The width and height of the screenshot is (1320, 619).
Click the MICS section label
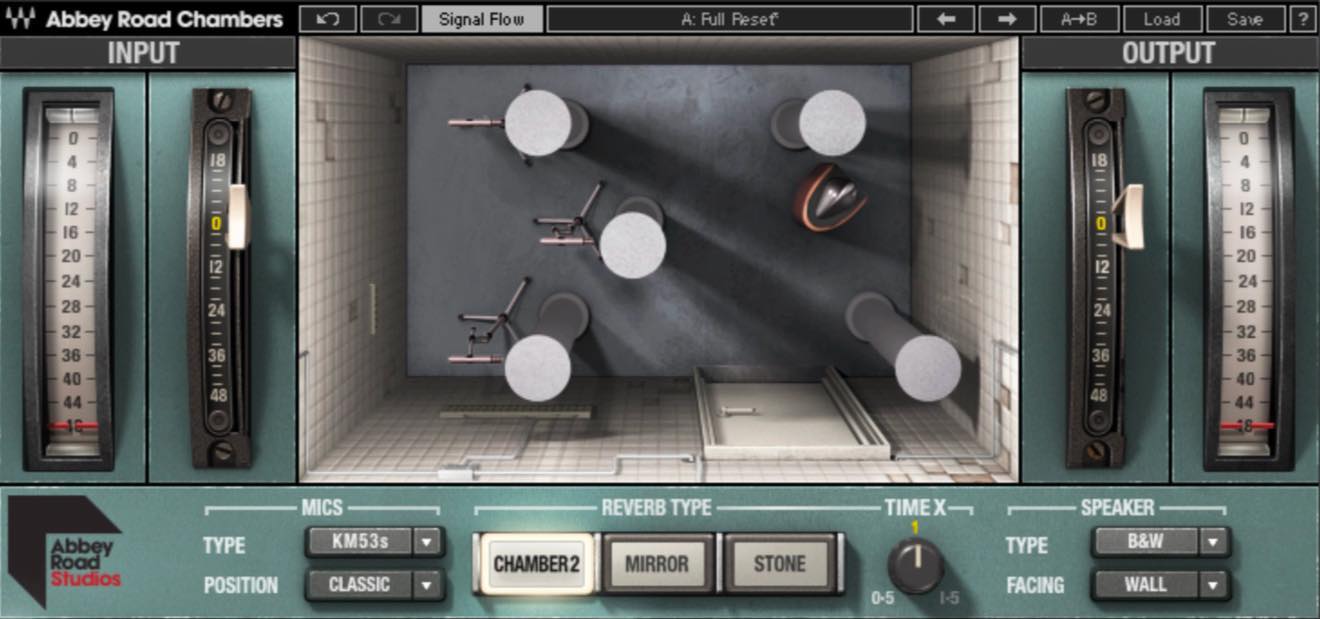[x=322, y=508]
